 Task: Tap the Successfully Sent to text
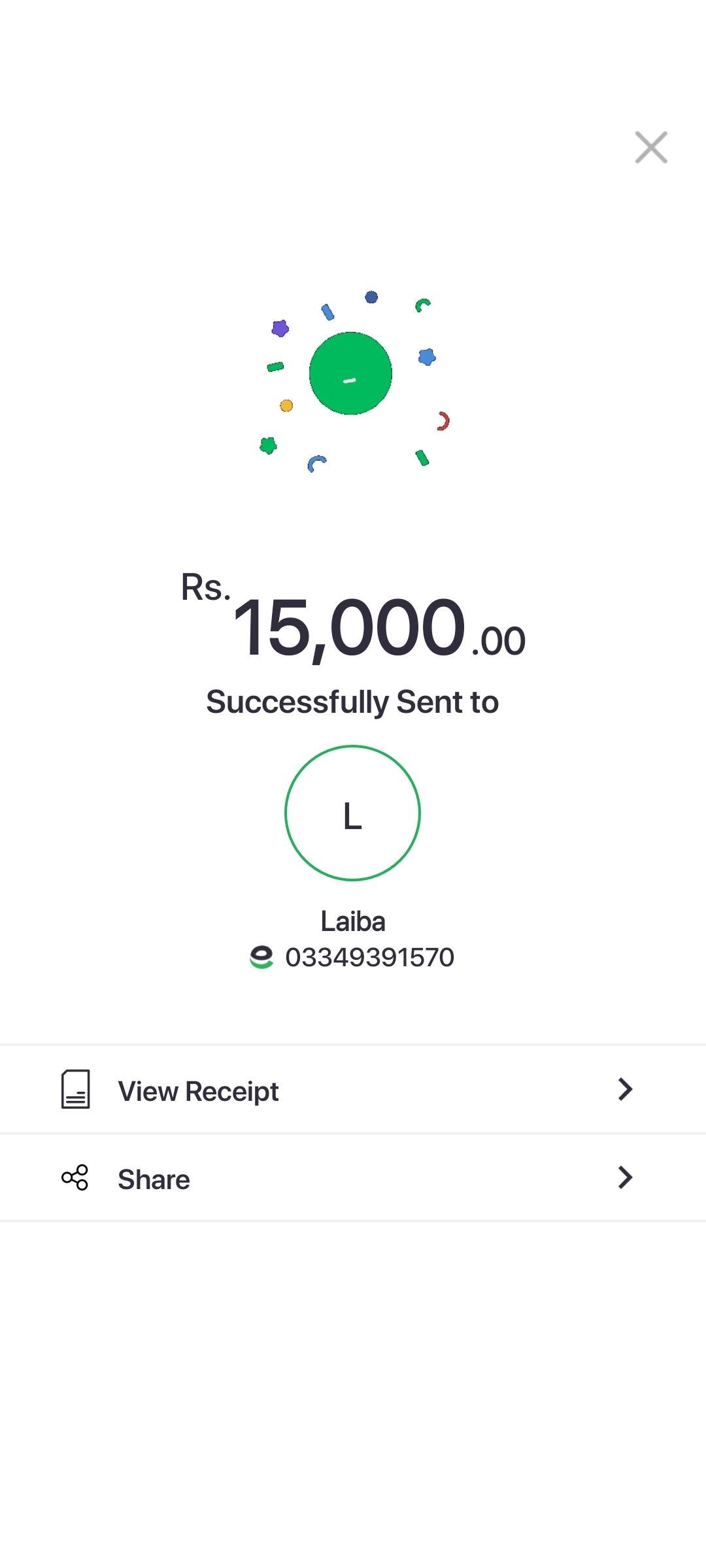click(352, 702)
